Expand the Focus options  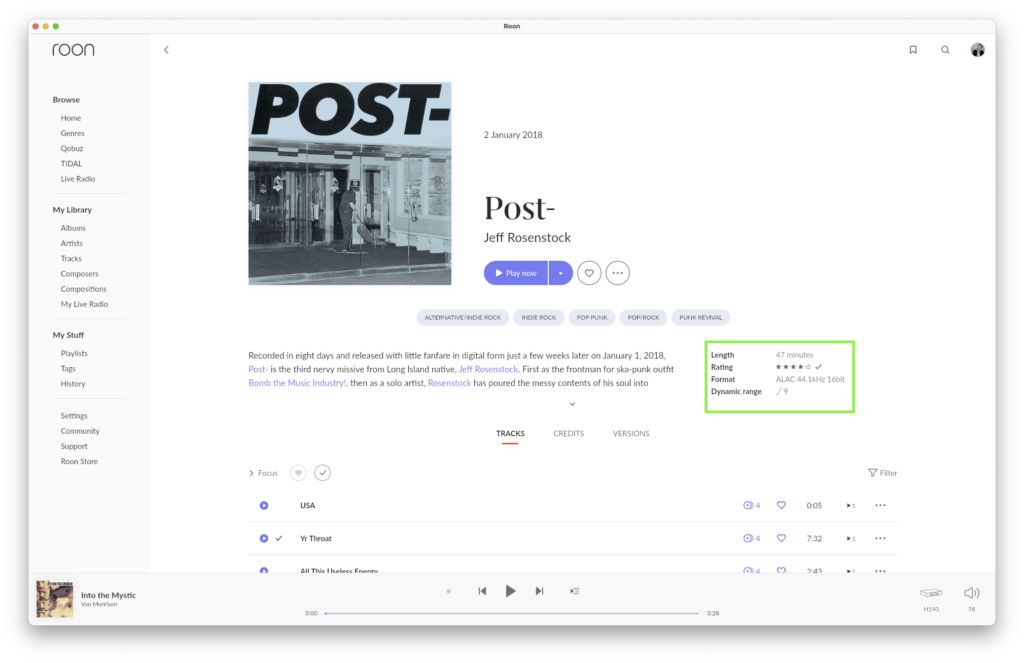click(263, 473)
